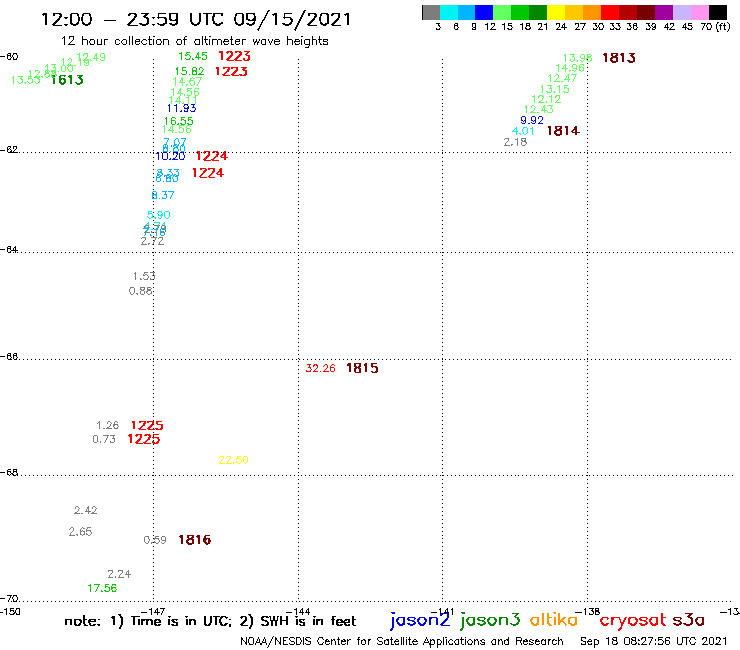Click the cyan 4.01 wave height value
Screen dimensions: 740x650
point(523,131)
